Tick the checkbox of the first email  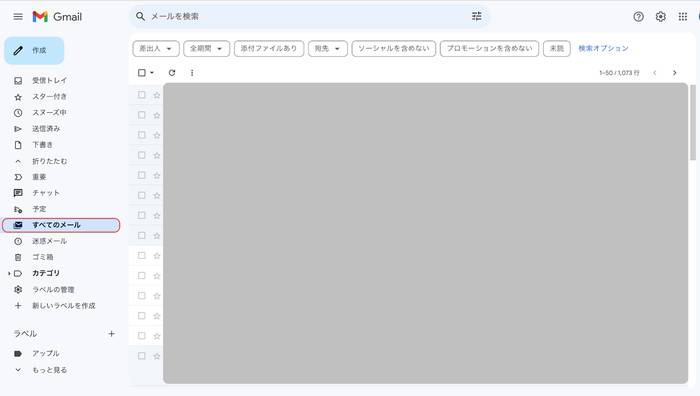tap(142, 95)
